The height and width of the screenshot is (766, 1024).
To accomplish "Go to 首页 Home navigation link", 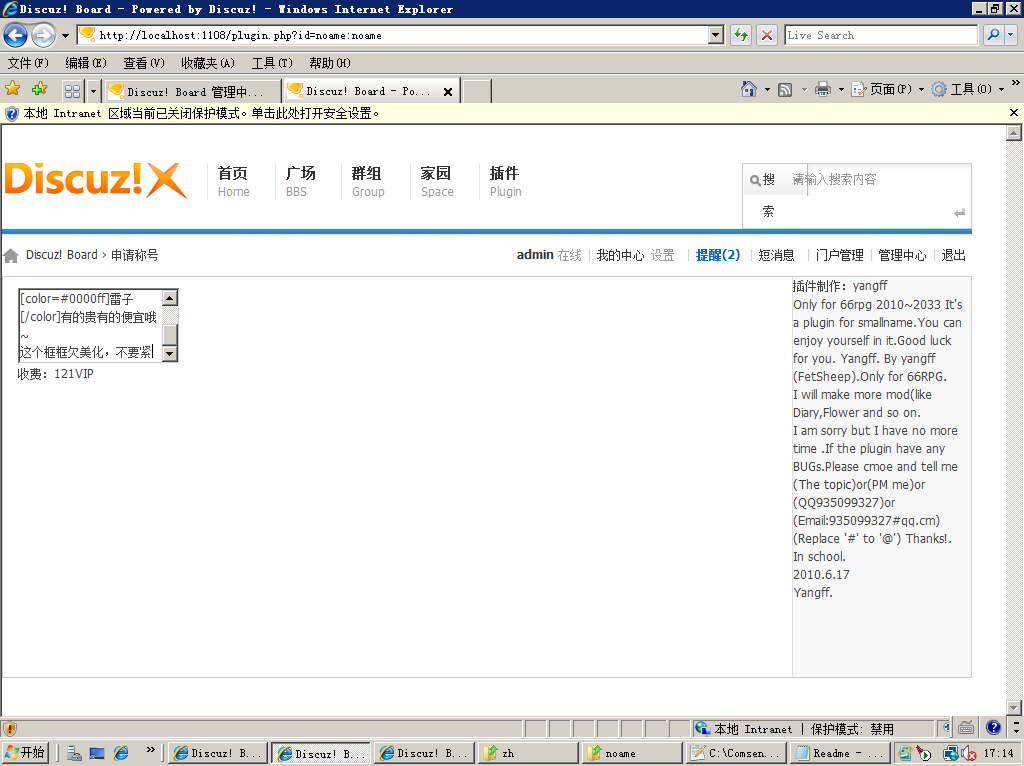I will coord(233,181).
